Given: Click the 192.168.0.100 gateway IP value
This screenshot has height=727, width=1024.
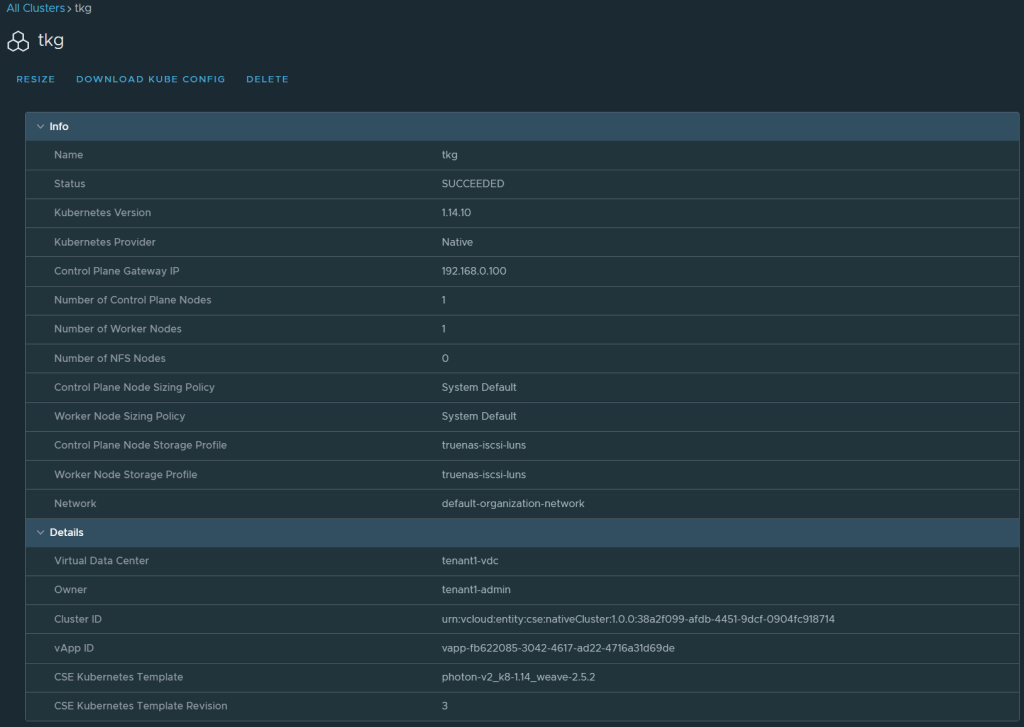Looking at the screenshot, I should coord(474,271).
